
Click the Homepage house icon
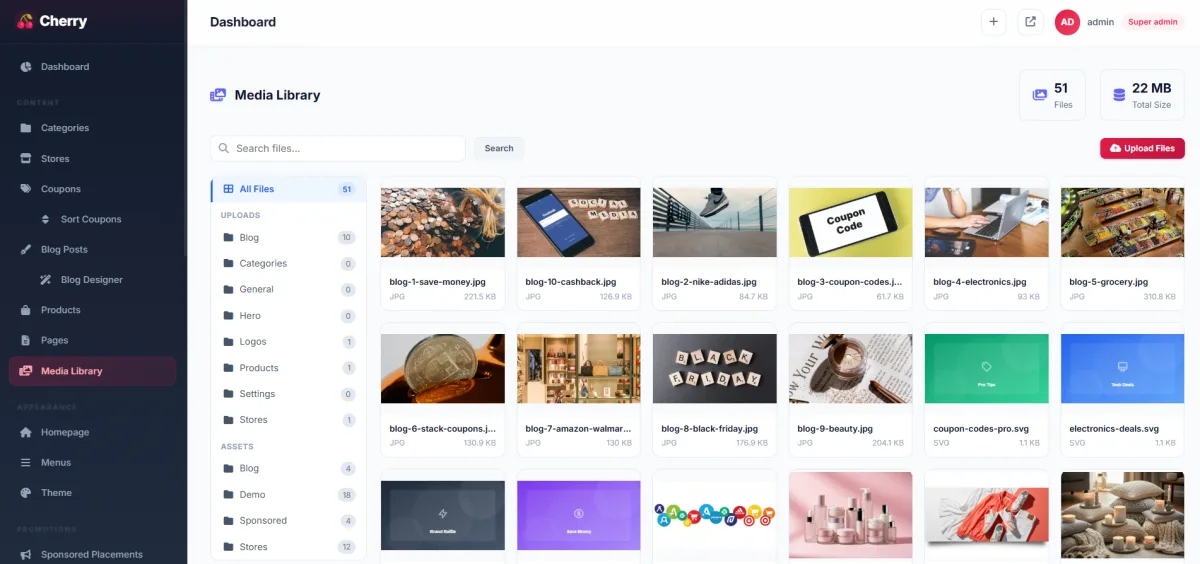click(x=26, y=432)
